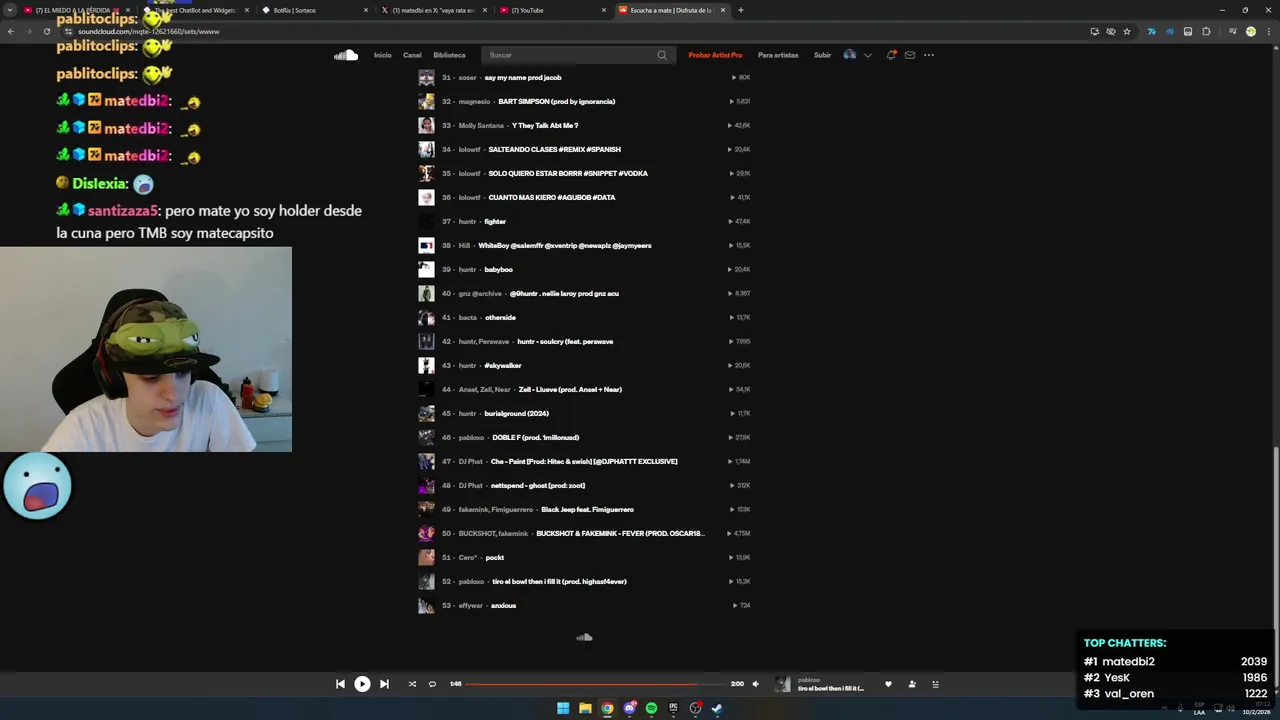The width and height of the screenshot is (1280, 720).
Task: Click DJ Phat artist on Che - Paint track
Action: (x=470, y=461)
